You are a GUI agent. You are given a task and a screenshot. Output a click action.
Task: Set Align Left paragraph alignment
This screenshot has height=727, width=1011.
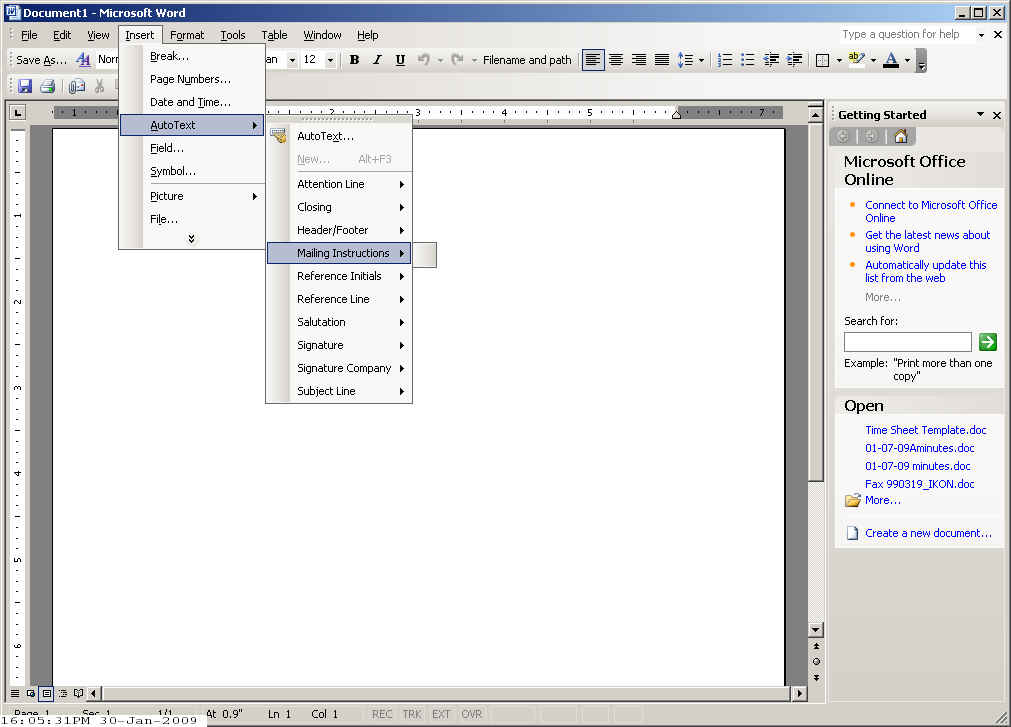click(x=593, y=60)
